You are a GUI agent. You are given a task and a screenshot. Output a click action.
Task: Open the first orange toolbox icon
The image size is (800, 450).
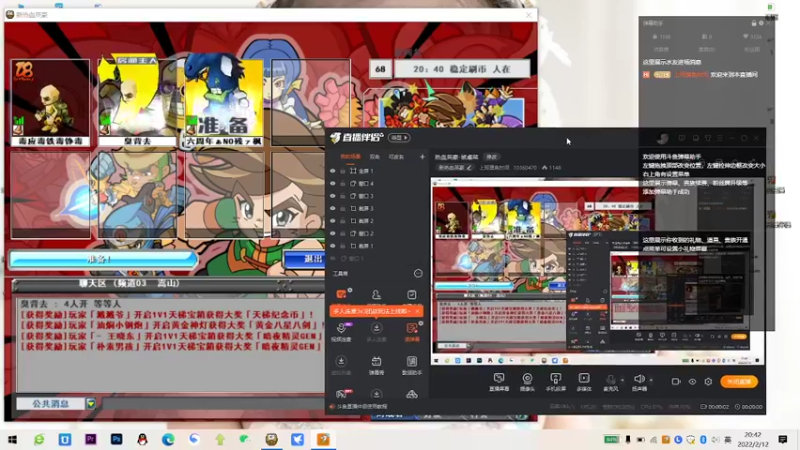[341, 294]
